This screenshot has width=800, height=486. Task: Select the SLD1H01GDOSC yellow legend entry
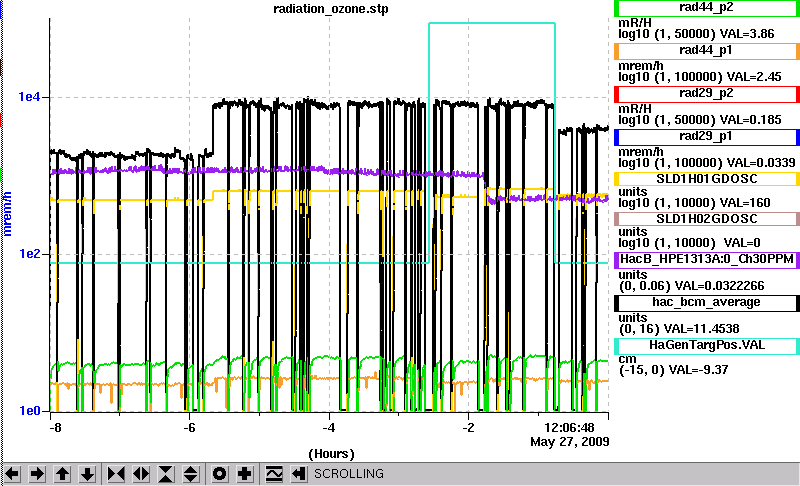pyautogui.click(x=707, y=179)
